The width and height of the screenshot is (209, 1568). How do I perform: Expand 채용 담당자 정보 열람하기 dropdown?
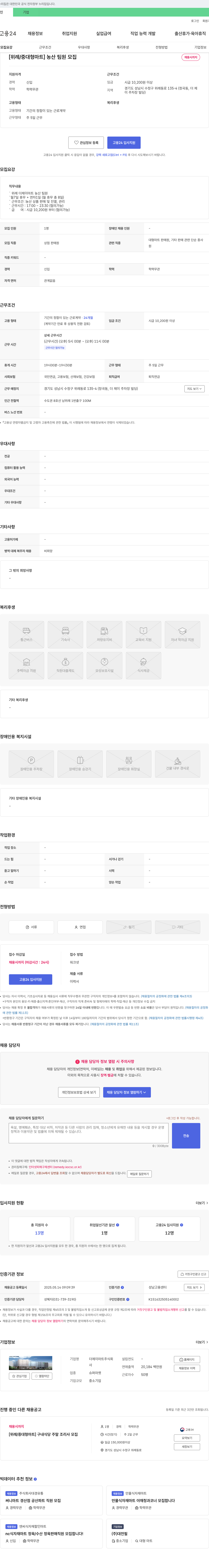[127, 1093]
